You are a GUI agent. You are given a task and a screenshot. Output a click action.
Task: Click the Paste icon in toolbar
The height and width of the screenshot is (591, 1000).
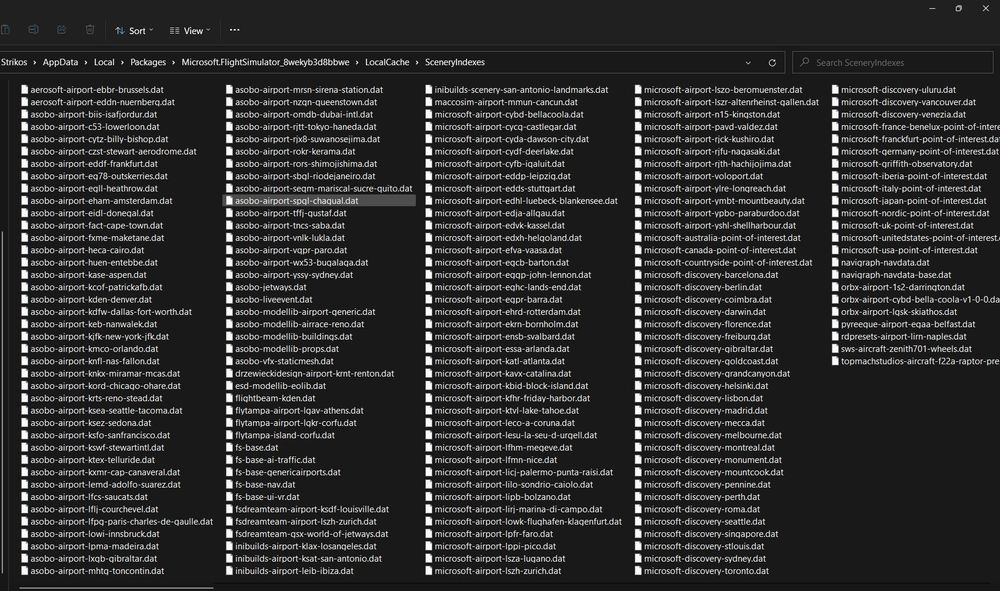point(7,31)
